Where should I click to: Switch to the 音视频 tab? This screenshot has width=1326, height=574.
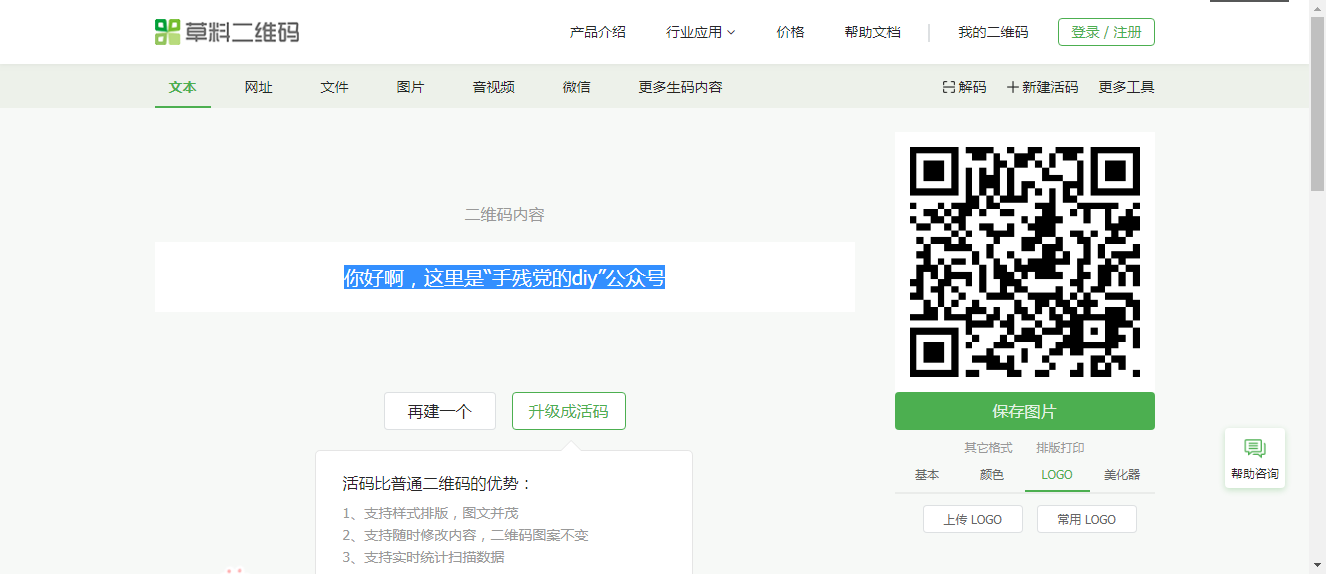click(x=494, y=87)
